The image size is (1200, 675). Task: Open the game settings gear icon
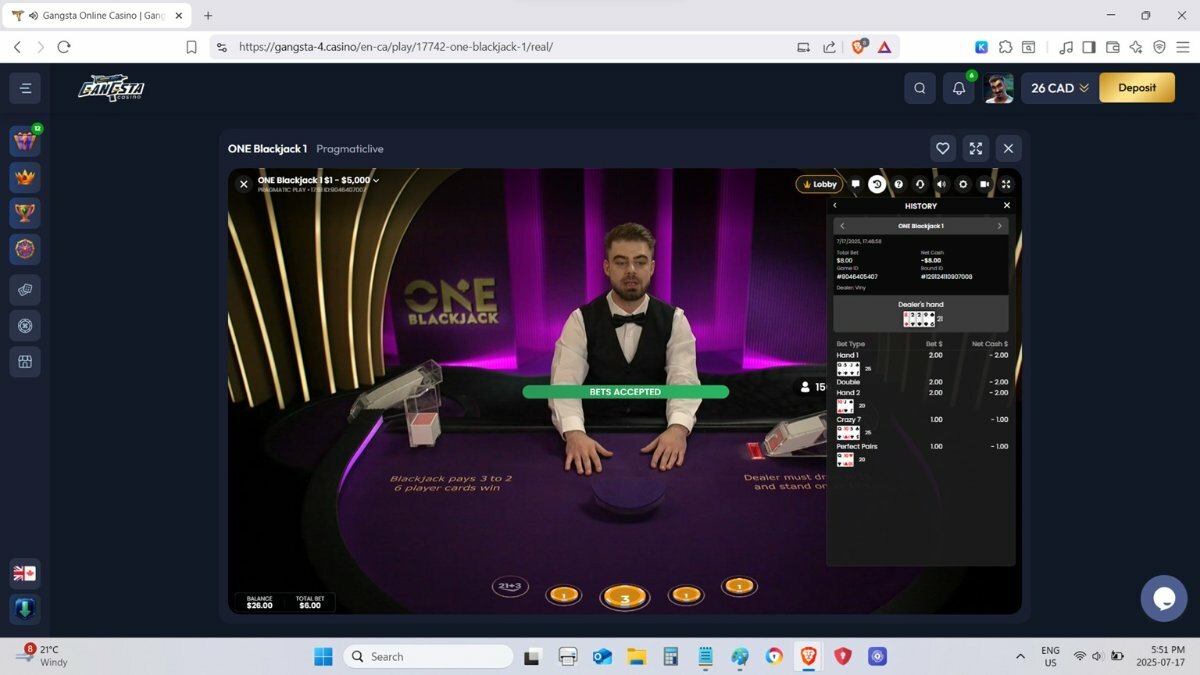(963, 184)
